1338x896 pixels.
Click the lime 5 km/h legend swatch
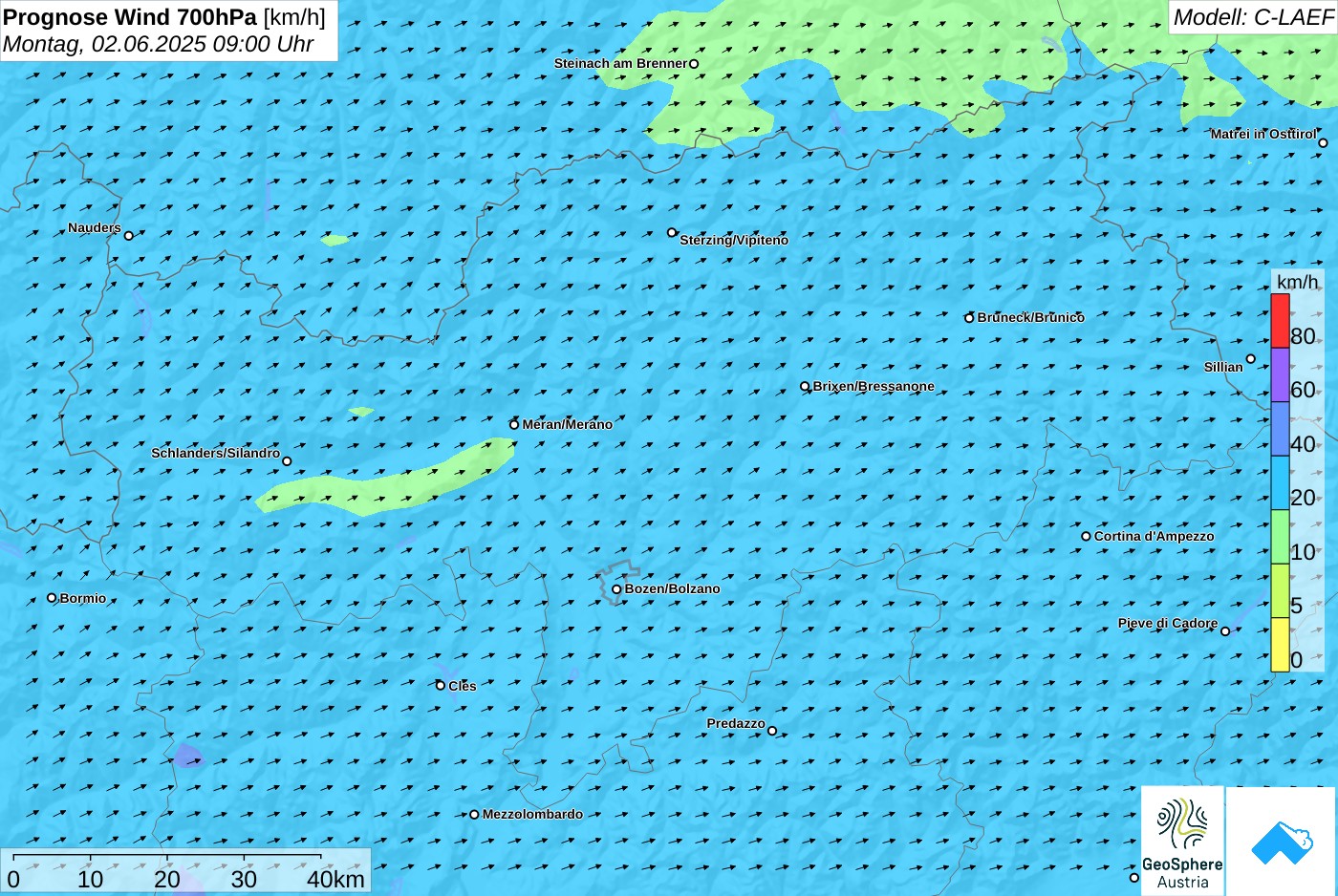[x=1280, y=591]
